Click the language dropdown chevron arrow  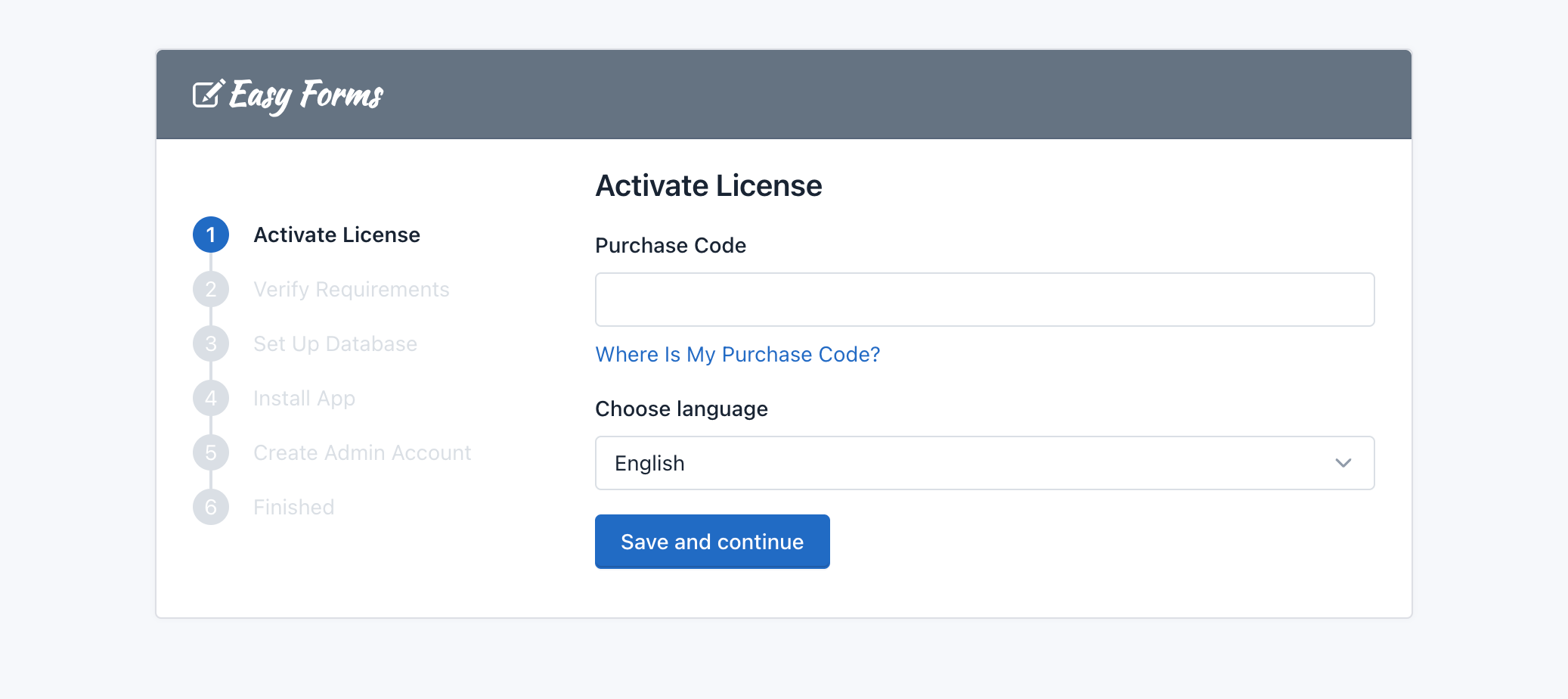[1343, 463]
